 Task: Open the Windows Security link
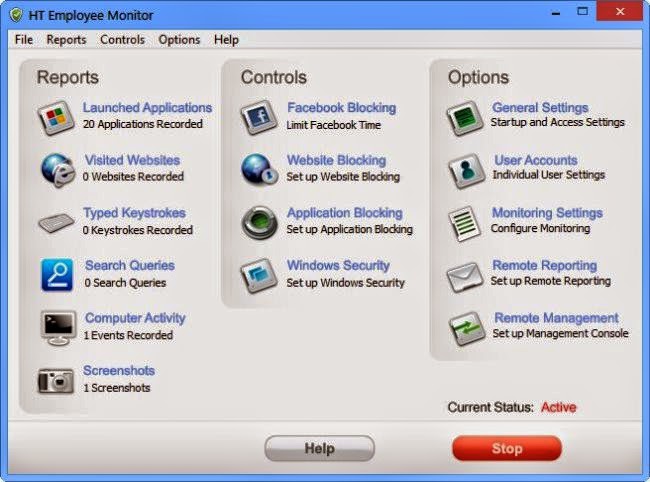[x=338, y=265]
